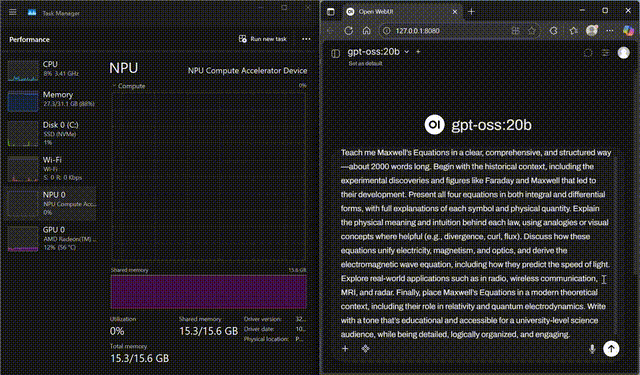Click the apps icon in address bar
The height and width of the screenshot is (375, 640).
pos(516,31)
